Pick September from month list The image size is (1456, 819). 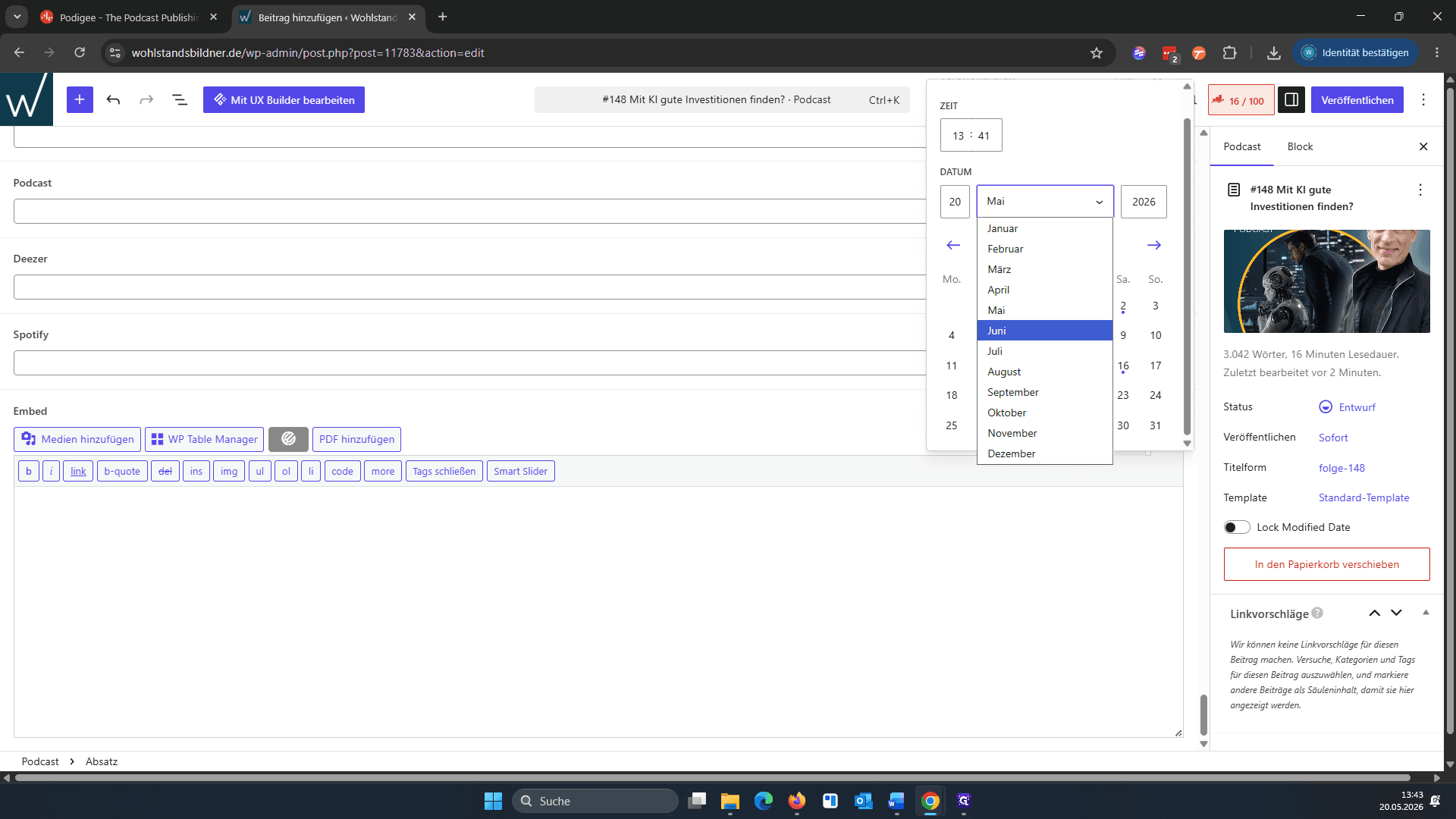[1045, 392]
